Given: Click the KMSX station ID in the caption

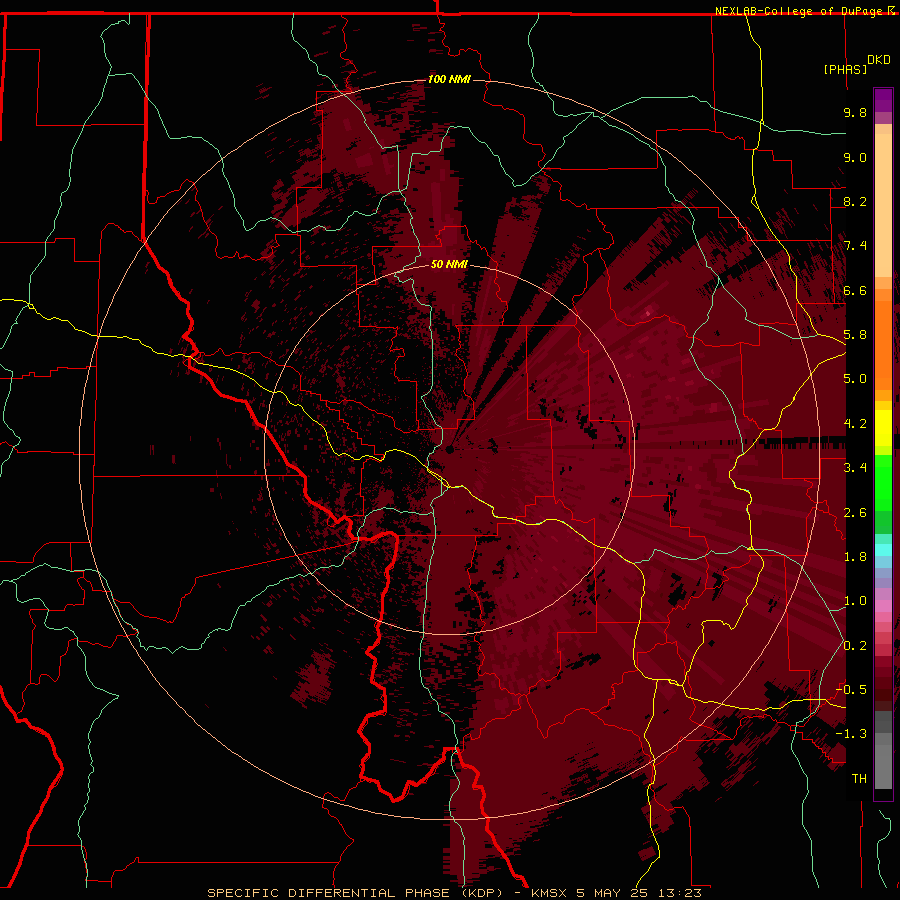Looking at the screenshot, I should coord(550,893).
